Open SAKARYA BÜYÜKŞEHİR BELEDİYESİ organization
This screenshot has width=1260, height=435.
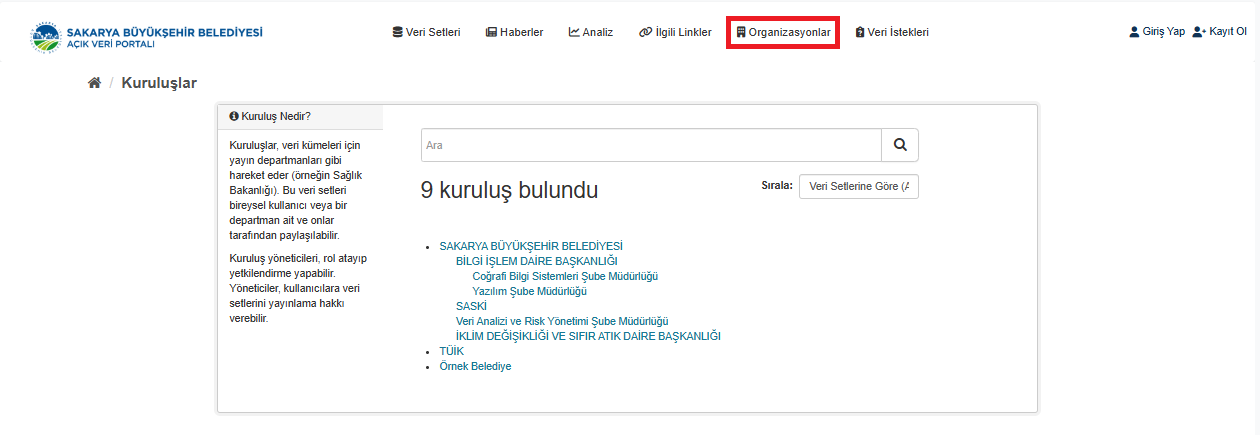click(531, 246)
